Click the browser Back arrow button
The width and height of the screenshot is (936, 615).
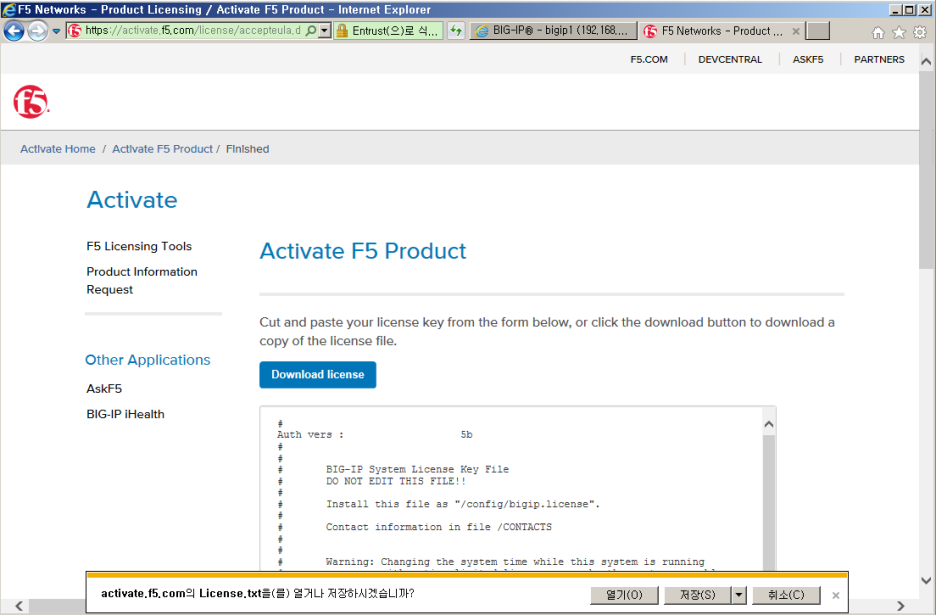(x=14, y=31)
